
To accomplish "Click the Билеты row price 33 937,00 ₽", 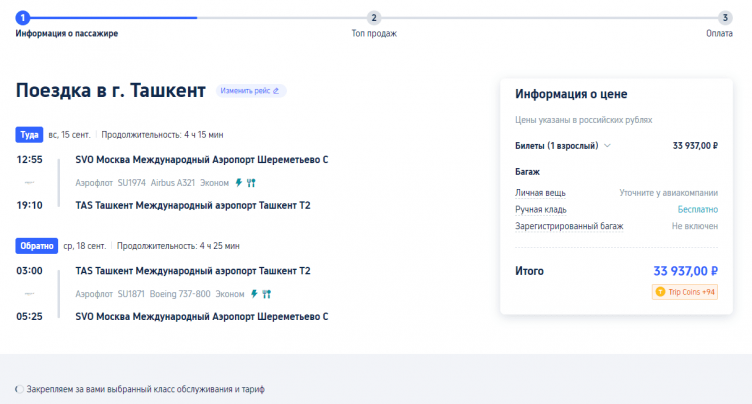I will point(695,145).
